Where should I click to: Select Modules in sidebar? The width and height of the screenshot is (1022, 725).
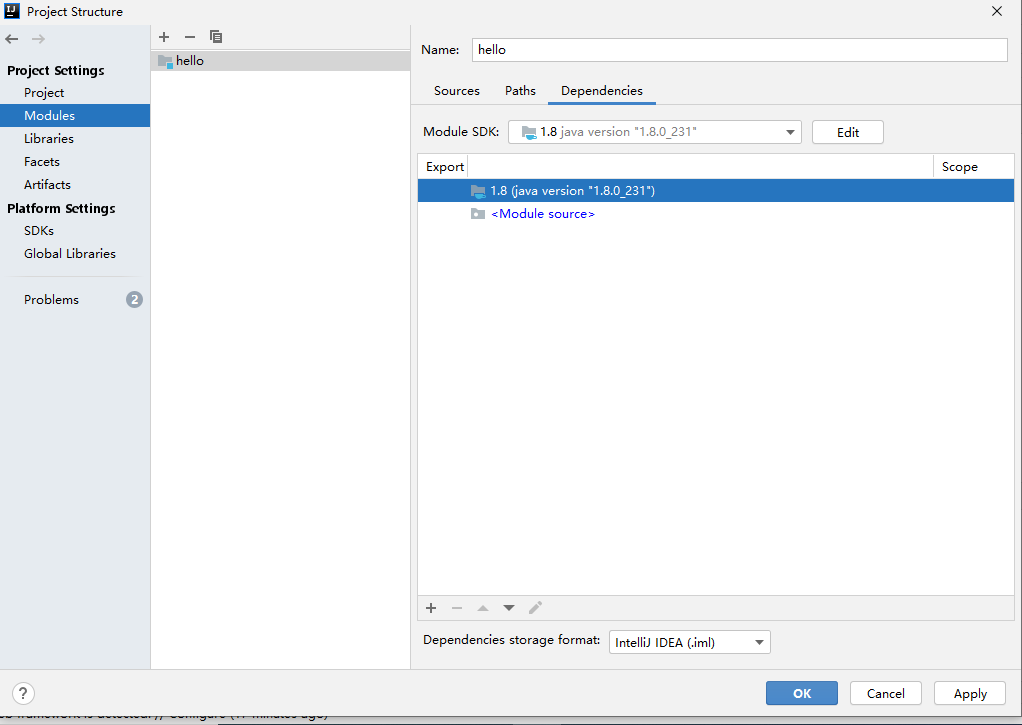tap(75, 115)
